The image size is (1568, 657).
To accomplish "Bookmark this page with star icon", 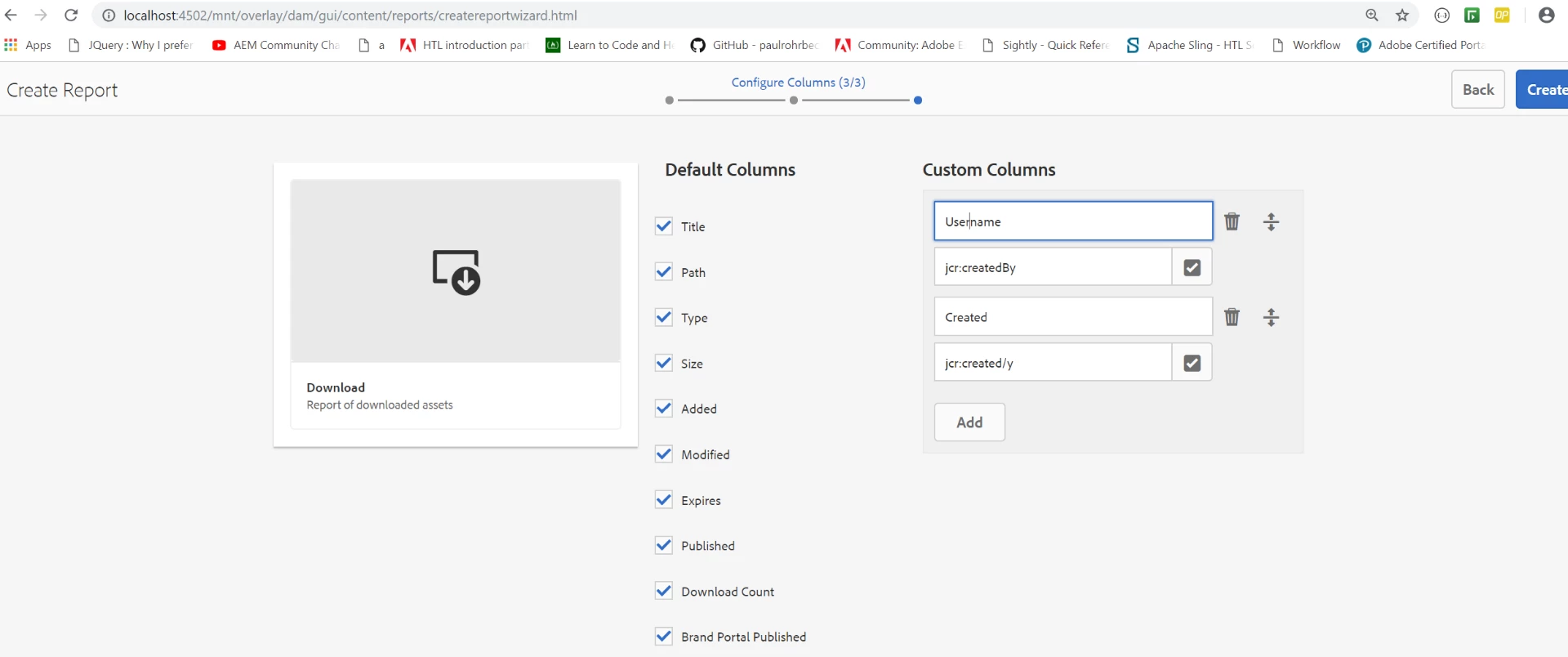I will point(1402,16).
